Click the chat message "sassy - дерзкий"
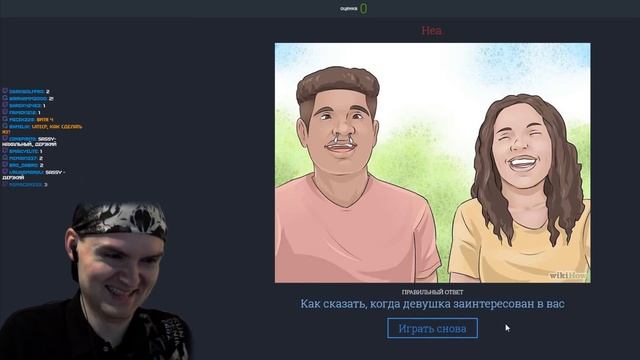Screen dimensions: 640x360 pos(33,175)
